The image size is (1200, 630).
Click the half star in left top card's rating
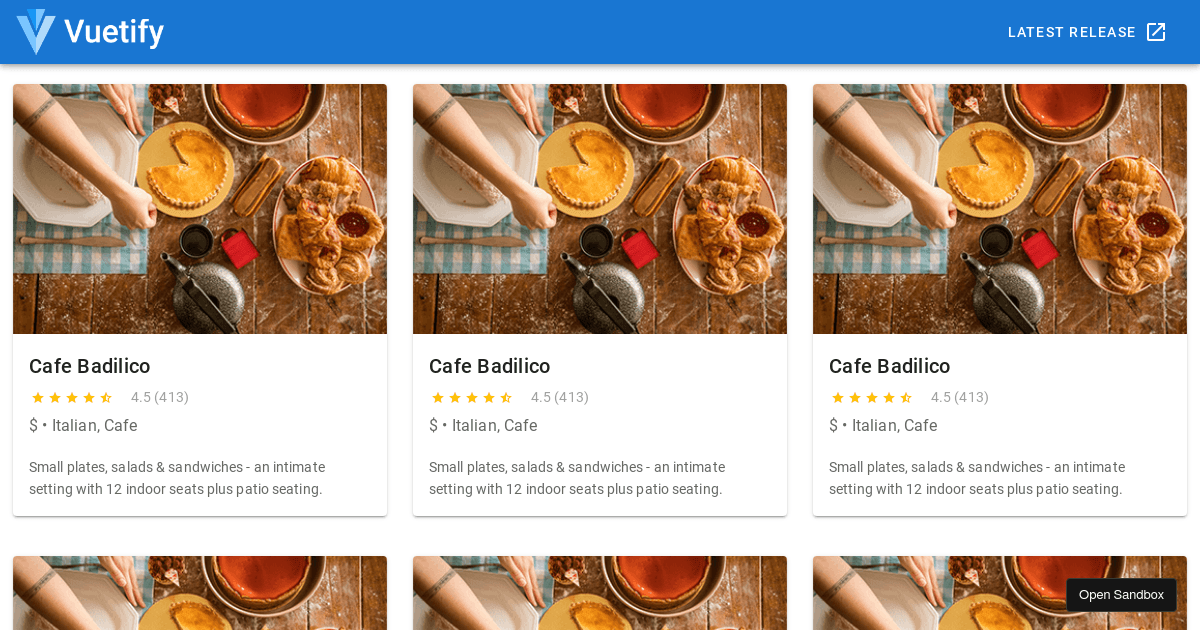pyautogui.click(x=106, y=398)
